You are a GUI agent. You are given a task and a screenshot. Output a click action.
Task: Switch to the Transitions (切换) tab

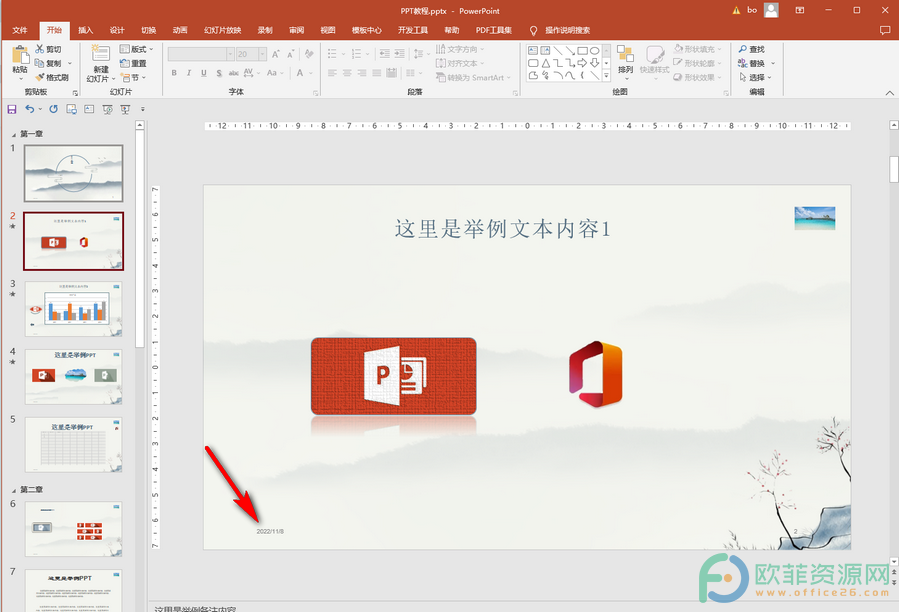[148, 30]
